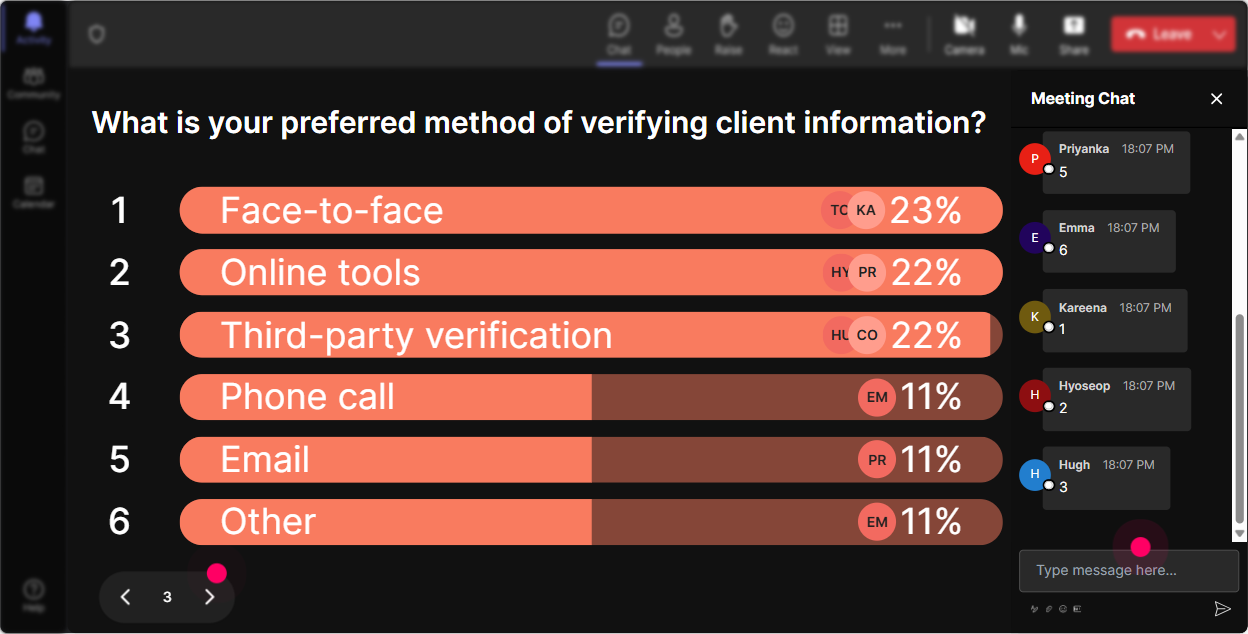Click the PR voter avatar on Email
Image resolution: width=1248 pixels, height=634 pixels.
coord(877,459)
